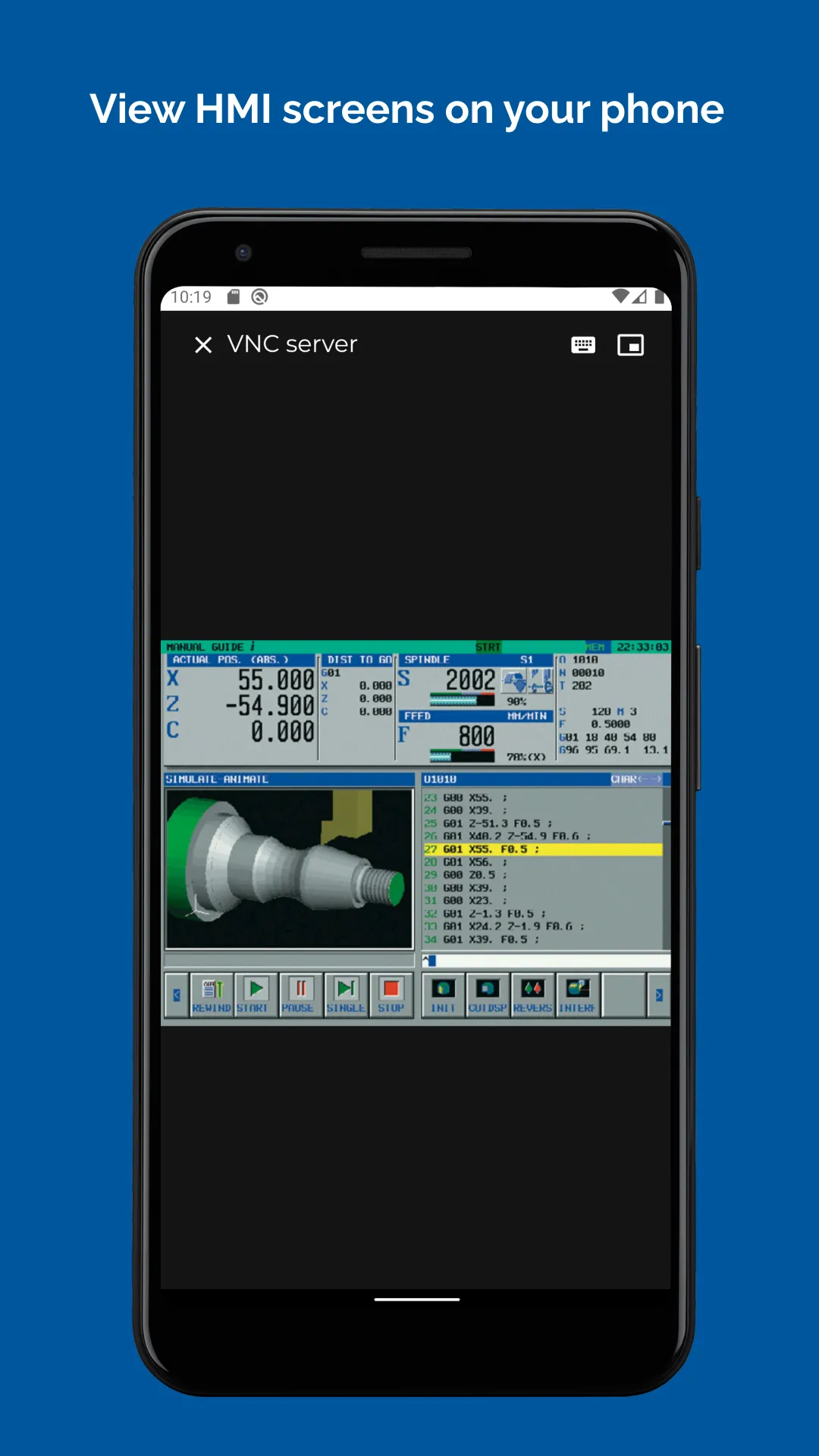Click the C position value 0.000
The height and width of the screenshot is (1456, 819).
(x=282, y=732)
